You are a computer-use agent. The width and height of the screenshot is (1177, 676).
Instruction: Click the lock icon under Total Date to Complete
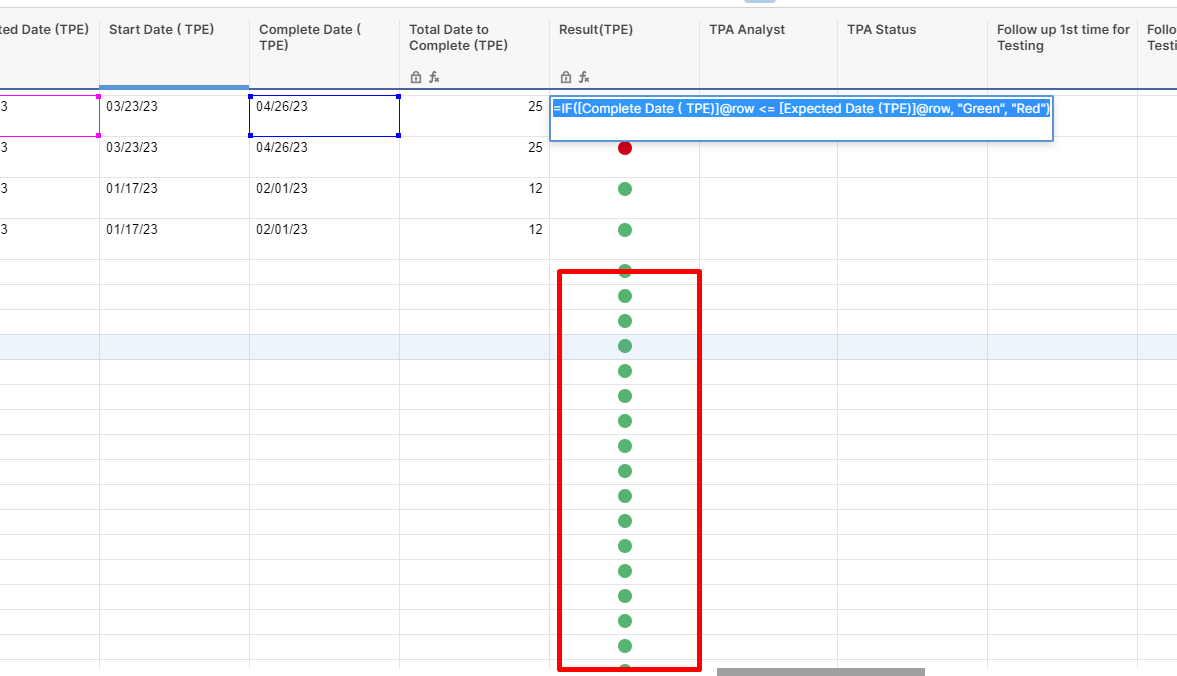pos(415,76)
